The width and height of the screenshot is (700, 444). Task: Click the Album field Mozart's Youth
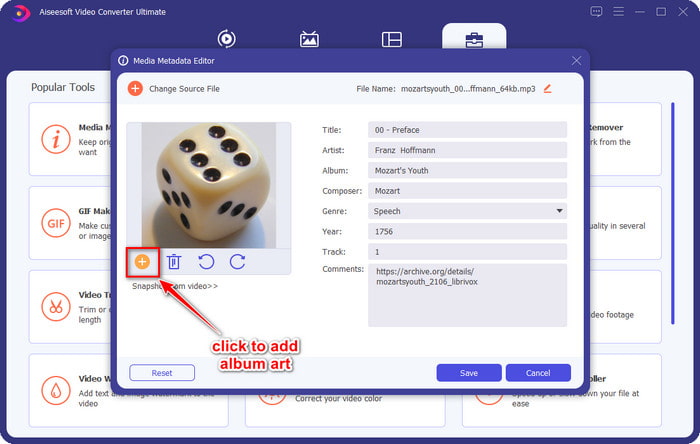pyautogui.click(x=467, y=170)
